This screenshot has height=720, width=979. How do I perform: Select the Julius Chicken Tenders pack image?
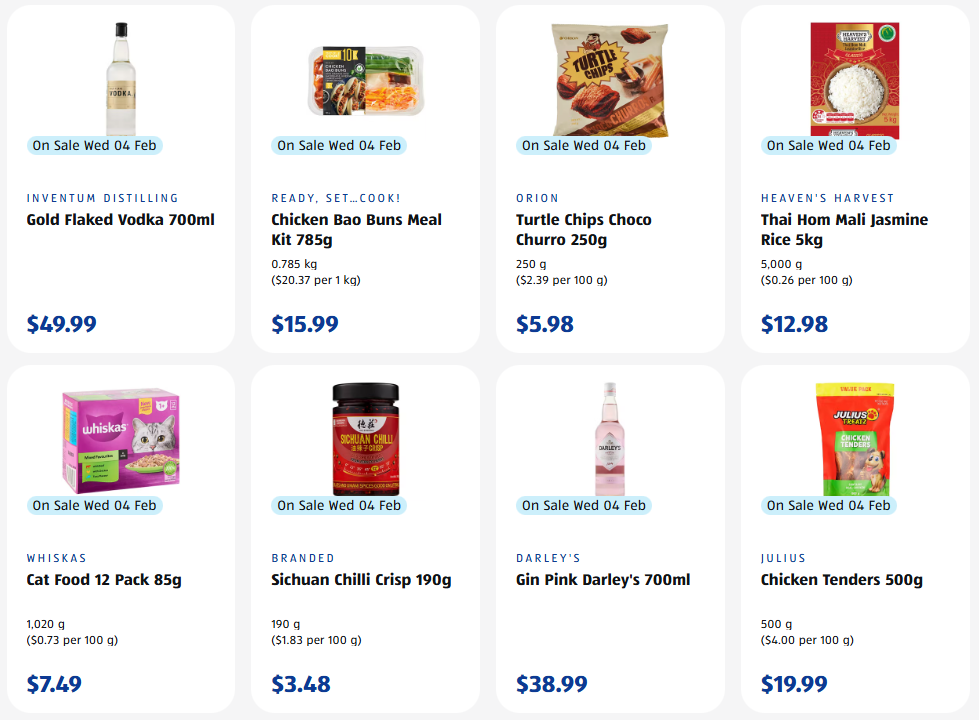click(854, 440)
